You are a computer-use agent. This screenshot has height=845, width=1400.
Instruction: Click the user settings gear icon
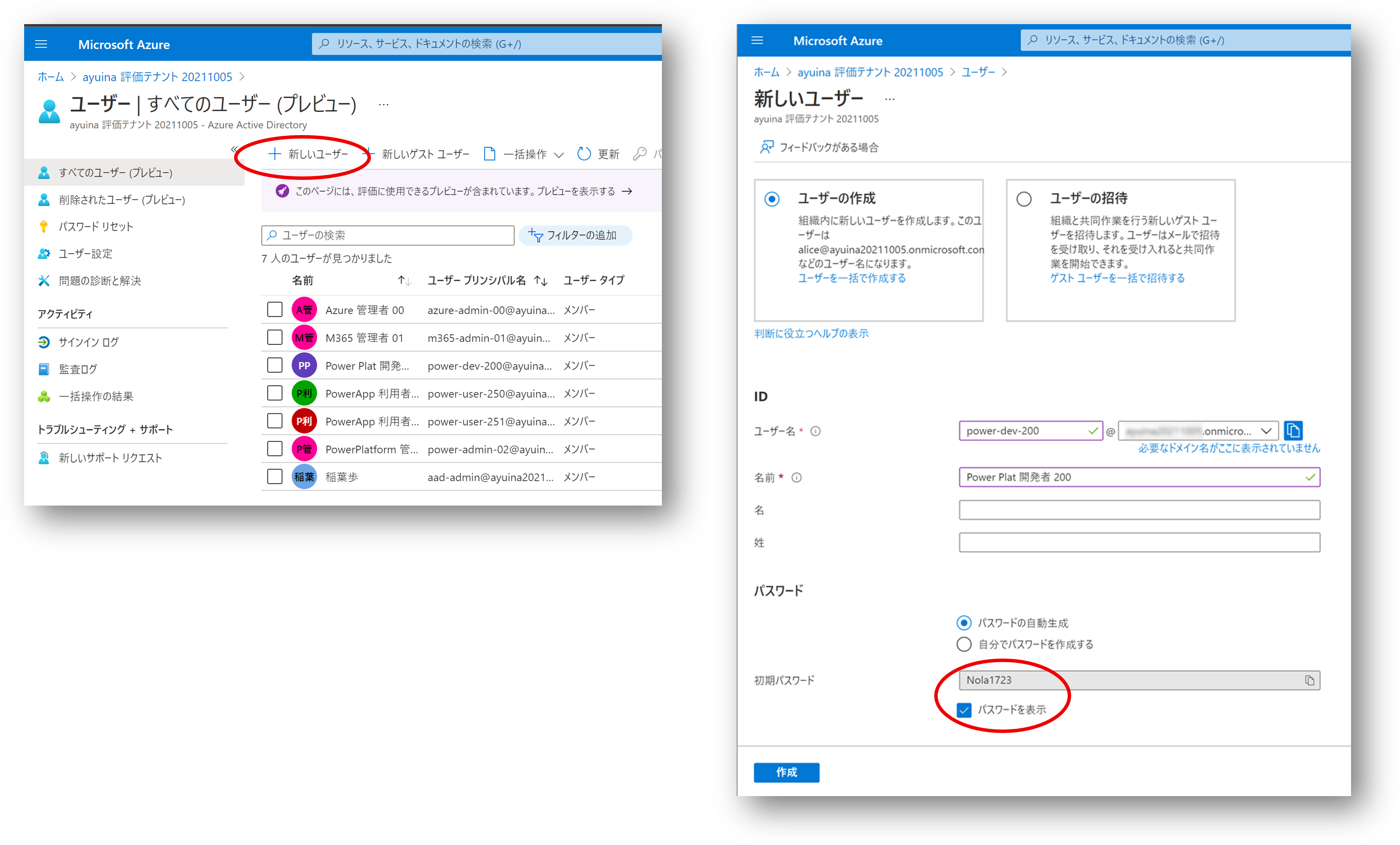pos(44,254)
